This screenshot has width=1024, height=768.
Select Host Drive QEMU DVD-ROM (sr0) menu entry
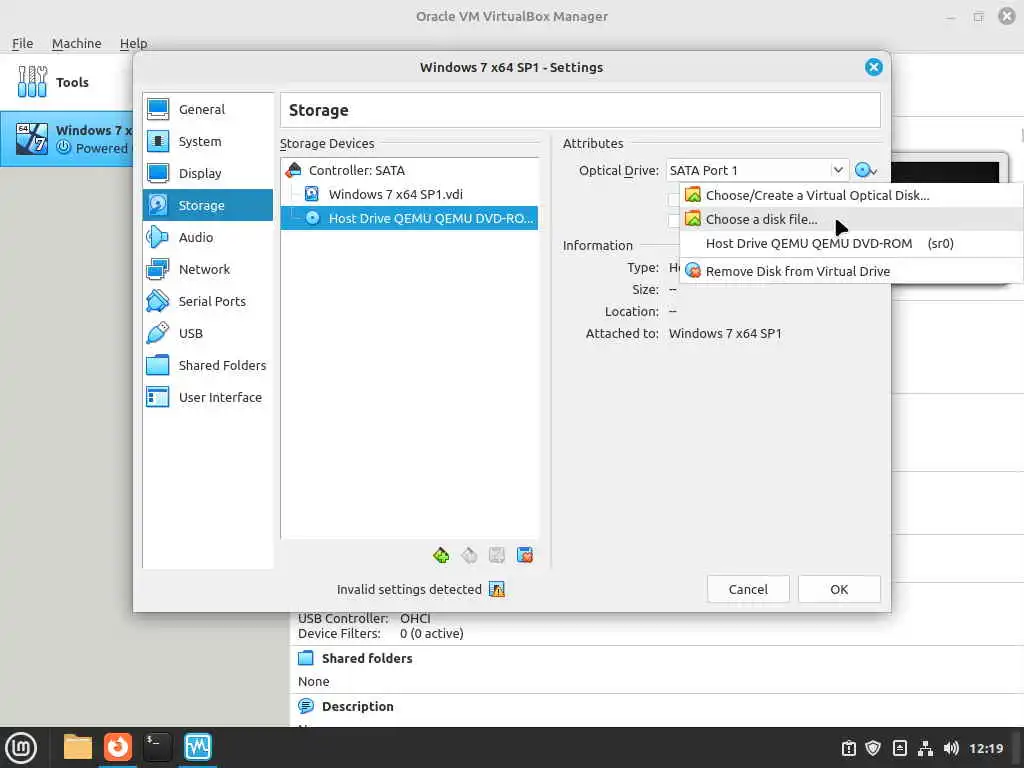point(851,244)
